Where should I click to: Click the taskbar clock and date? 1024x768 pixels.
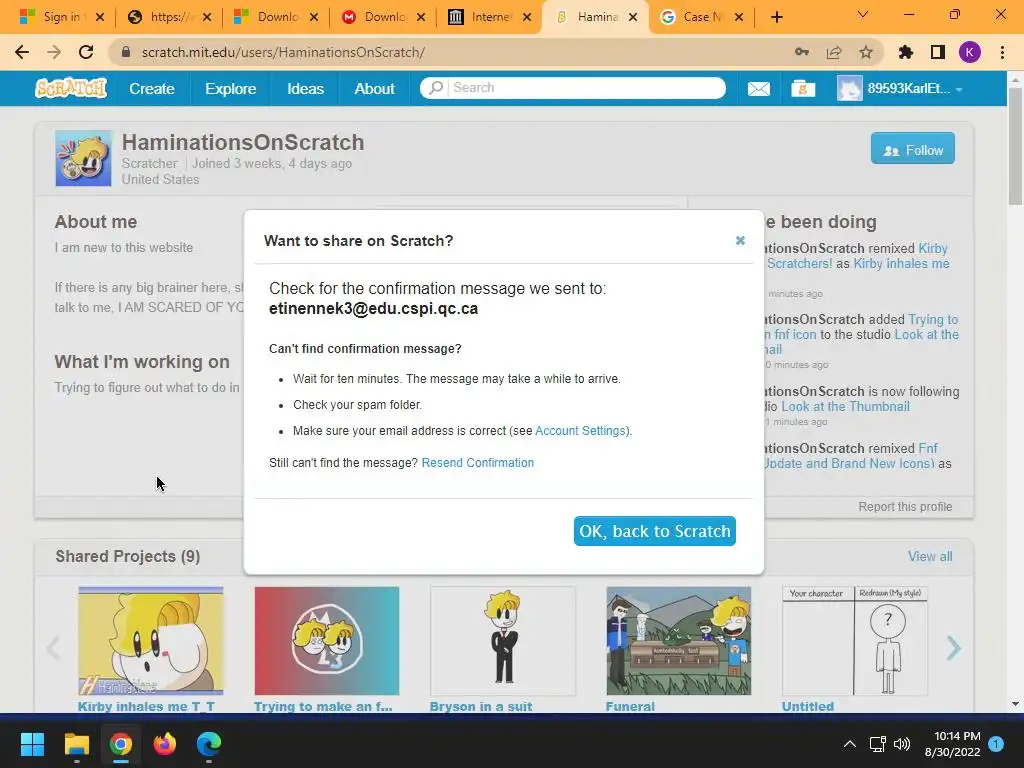point(952,744)
